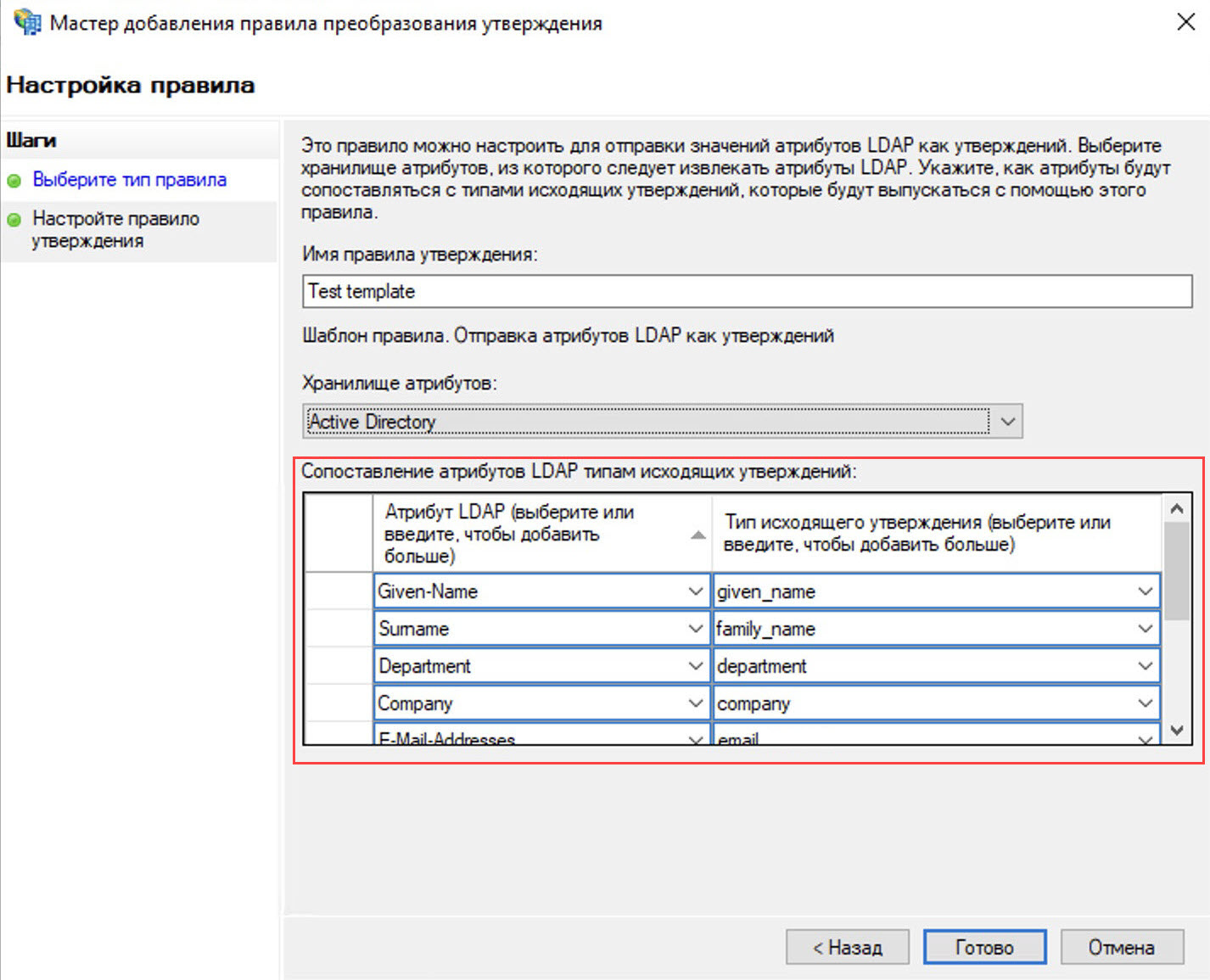Open the 'Выберите тип правила' step

point(129,180)
